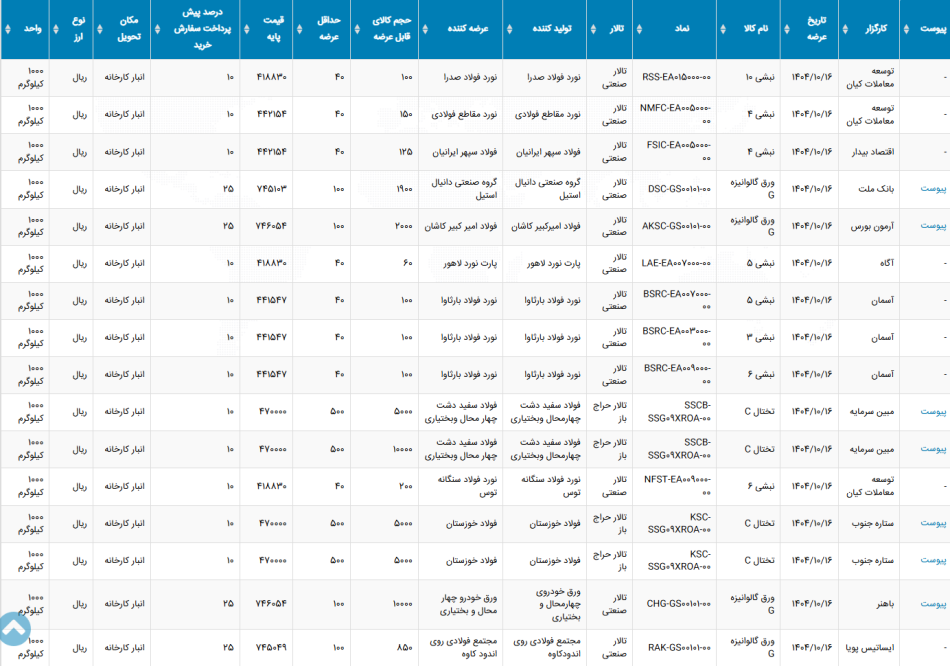Click the broker cell 'ایساتیس پویا'
This screenshot has height=666, width=950.
click(870, 648)
